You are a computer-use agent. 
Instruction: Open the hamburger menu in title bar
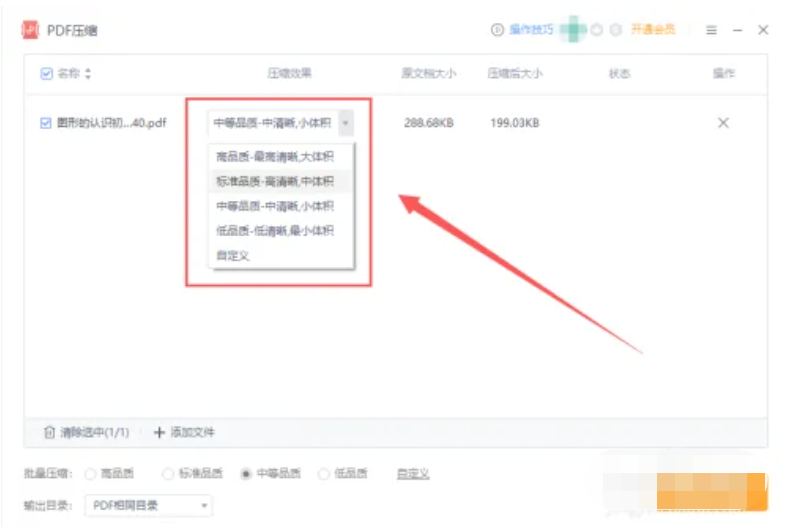(x=711, y=30)
